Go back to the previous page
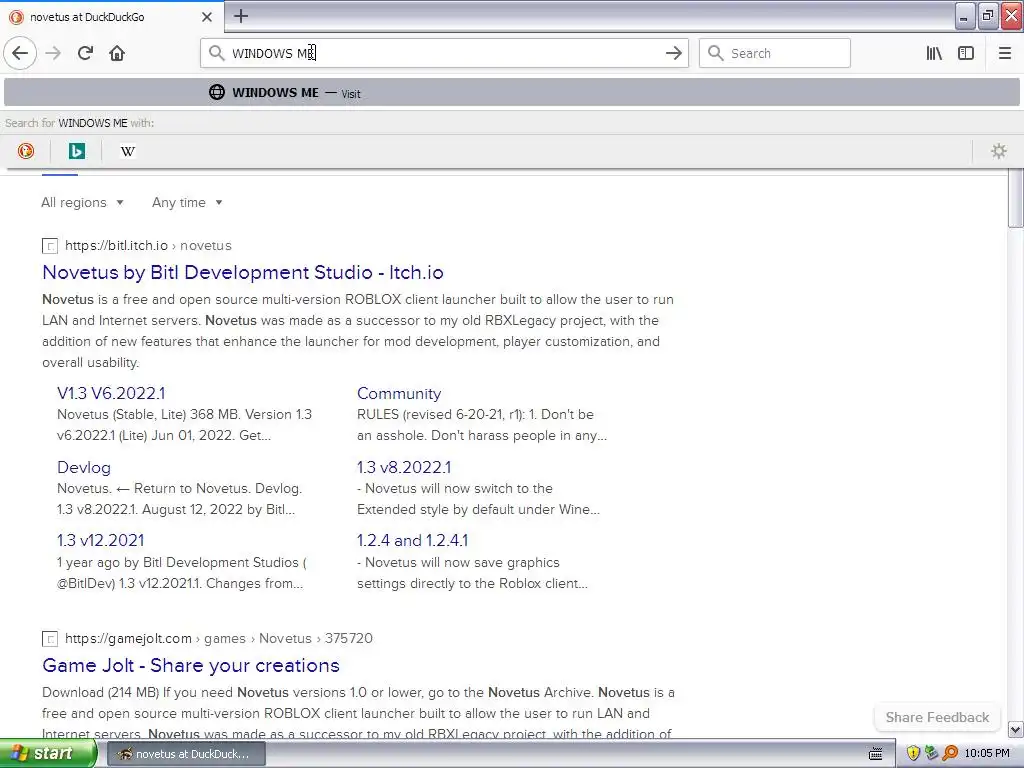Viewport: 1024px width, 768px height. point(20,53)
